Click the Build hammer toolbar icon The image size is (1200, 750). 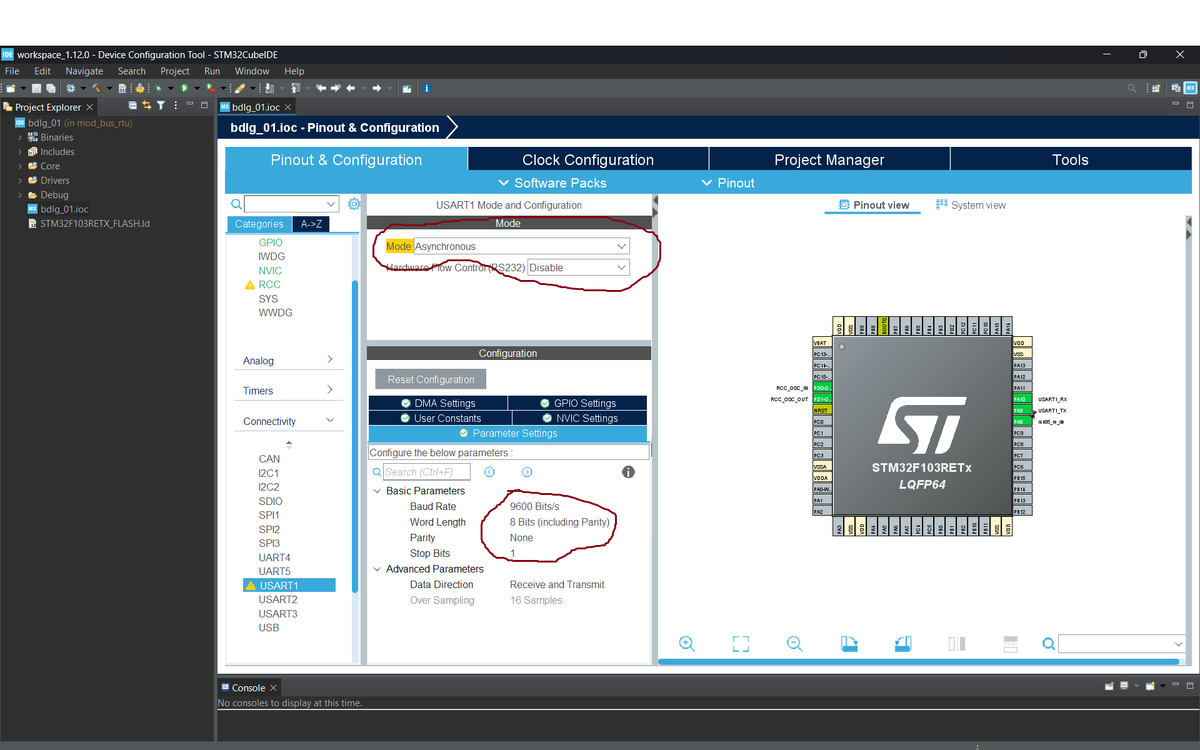[97, 88]
